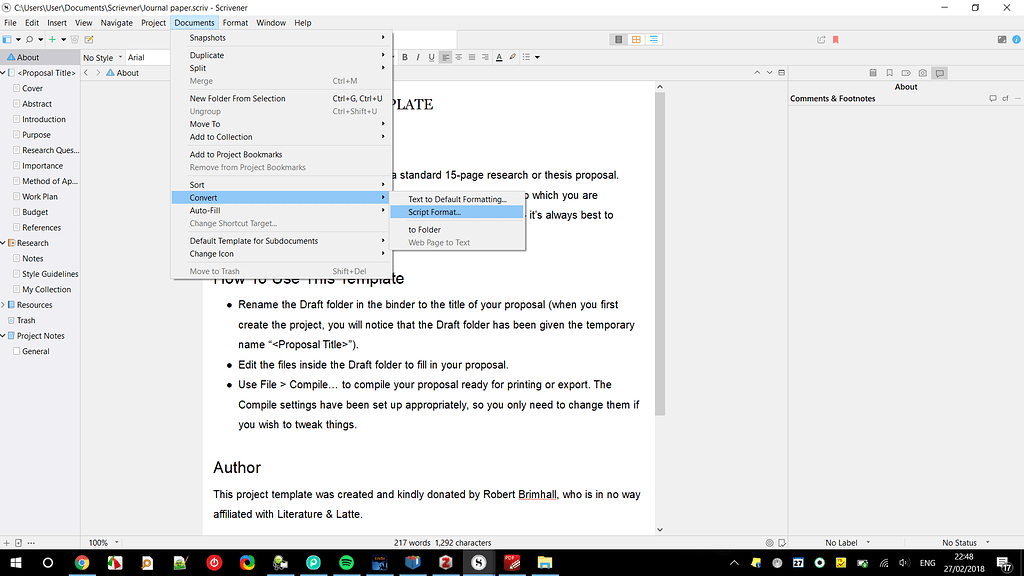
Task: Choose Script Format from Convert submenu
Action: pos(457,212)
